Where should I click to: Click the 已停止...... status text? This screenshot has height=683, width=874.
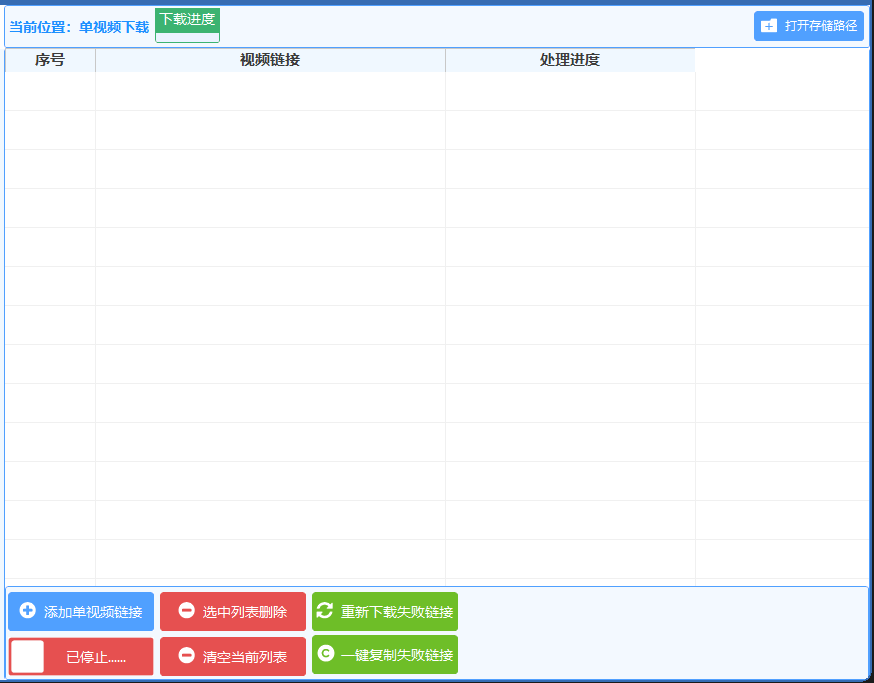96,657
